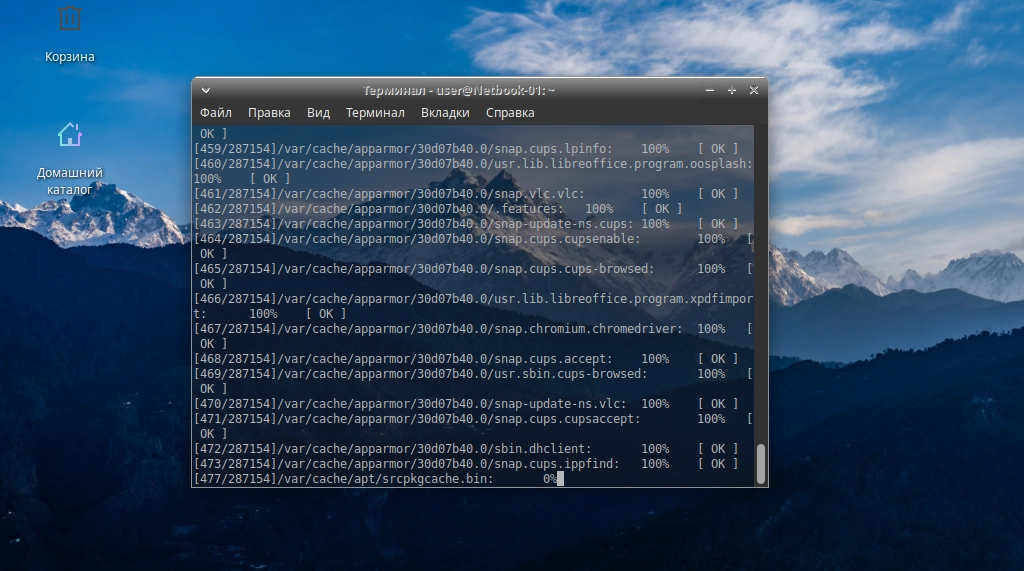Open the Справка menu
Image resolution: width=1024 pixels, height=571 pixels.
point(510,112)
